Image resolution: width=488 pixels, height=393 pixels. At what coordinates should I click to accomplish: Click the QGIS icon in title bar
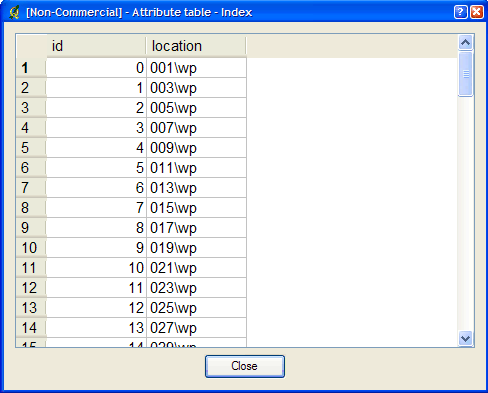(x=14, y=12)
